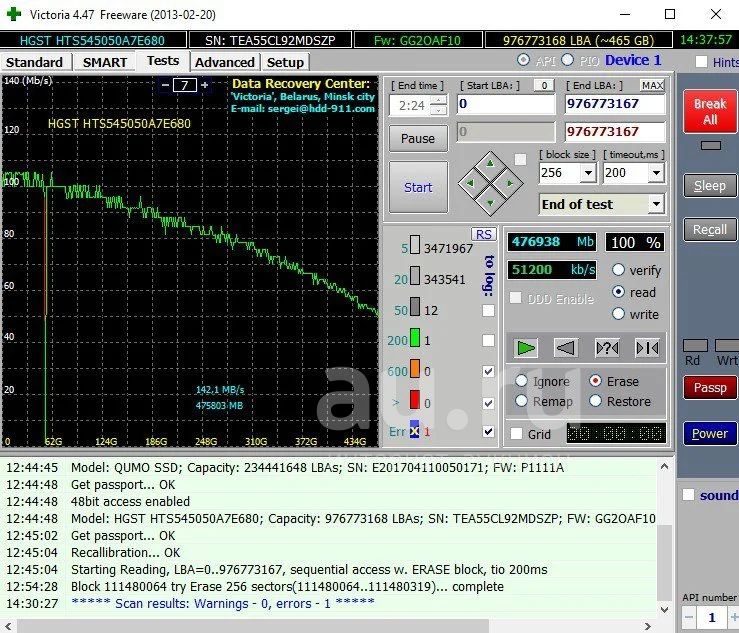Click log scrollbar up arrow
The image size is (739, 633).
pos(664,467)
